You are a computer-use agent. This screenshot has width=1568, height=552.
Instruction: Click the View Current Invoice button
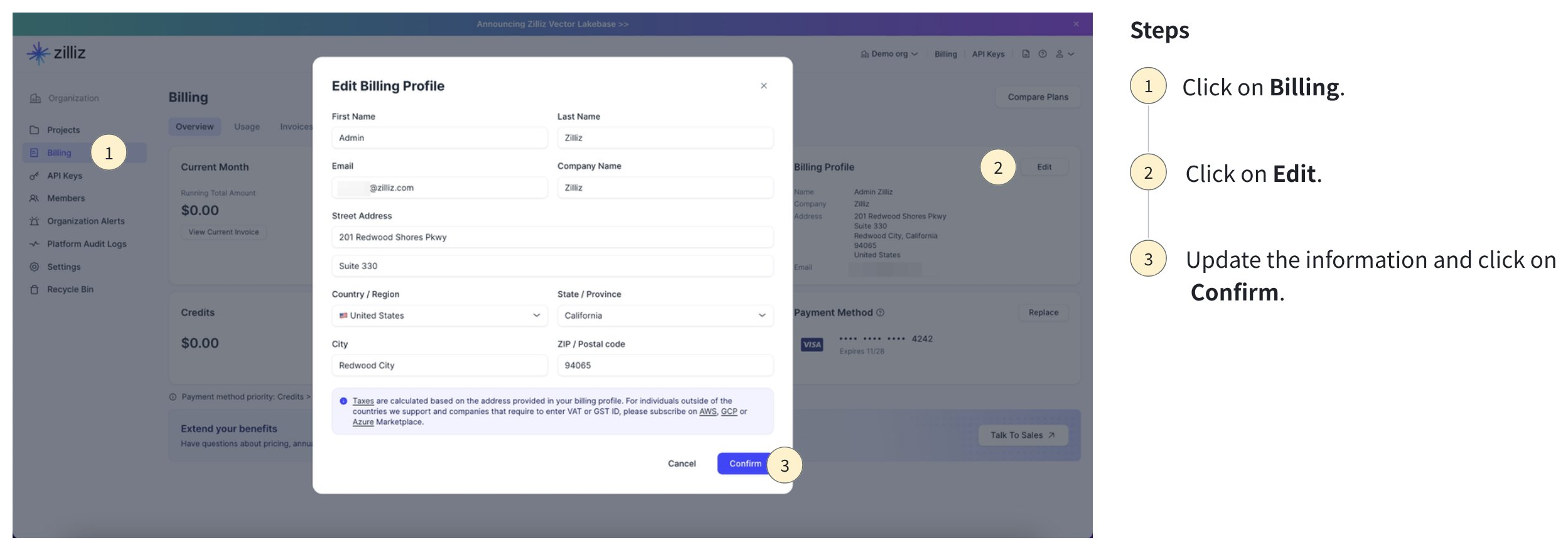tap(223, 232)
